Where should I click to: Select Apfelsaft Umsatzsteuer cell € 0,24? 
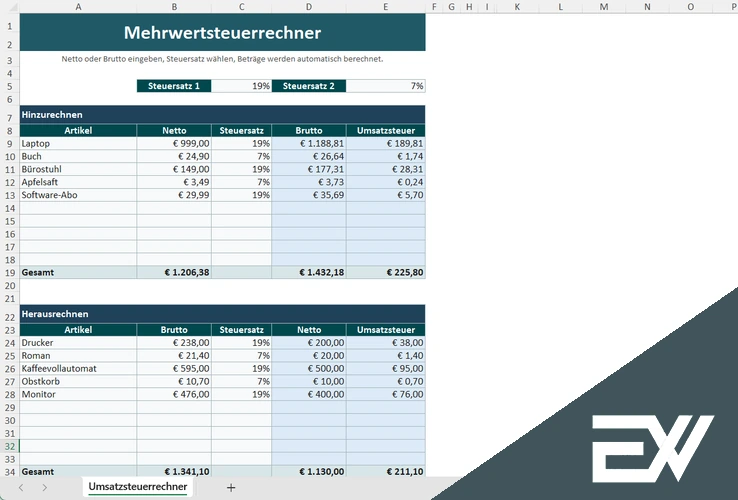tap(385, 182)
